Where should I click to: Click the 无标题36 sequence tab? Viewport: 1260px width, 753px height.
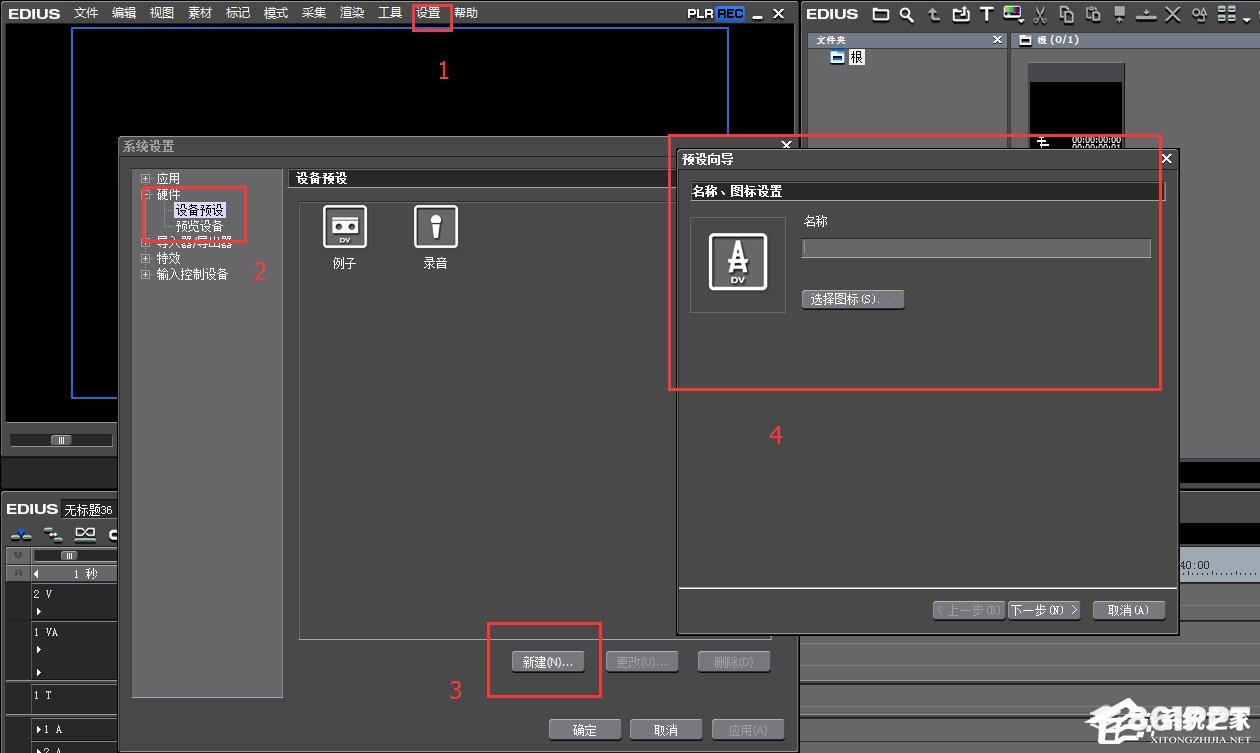88,509
